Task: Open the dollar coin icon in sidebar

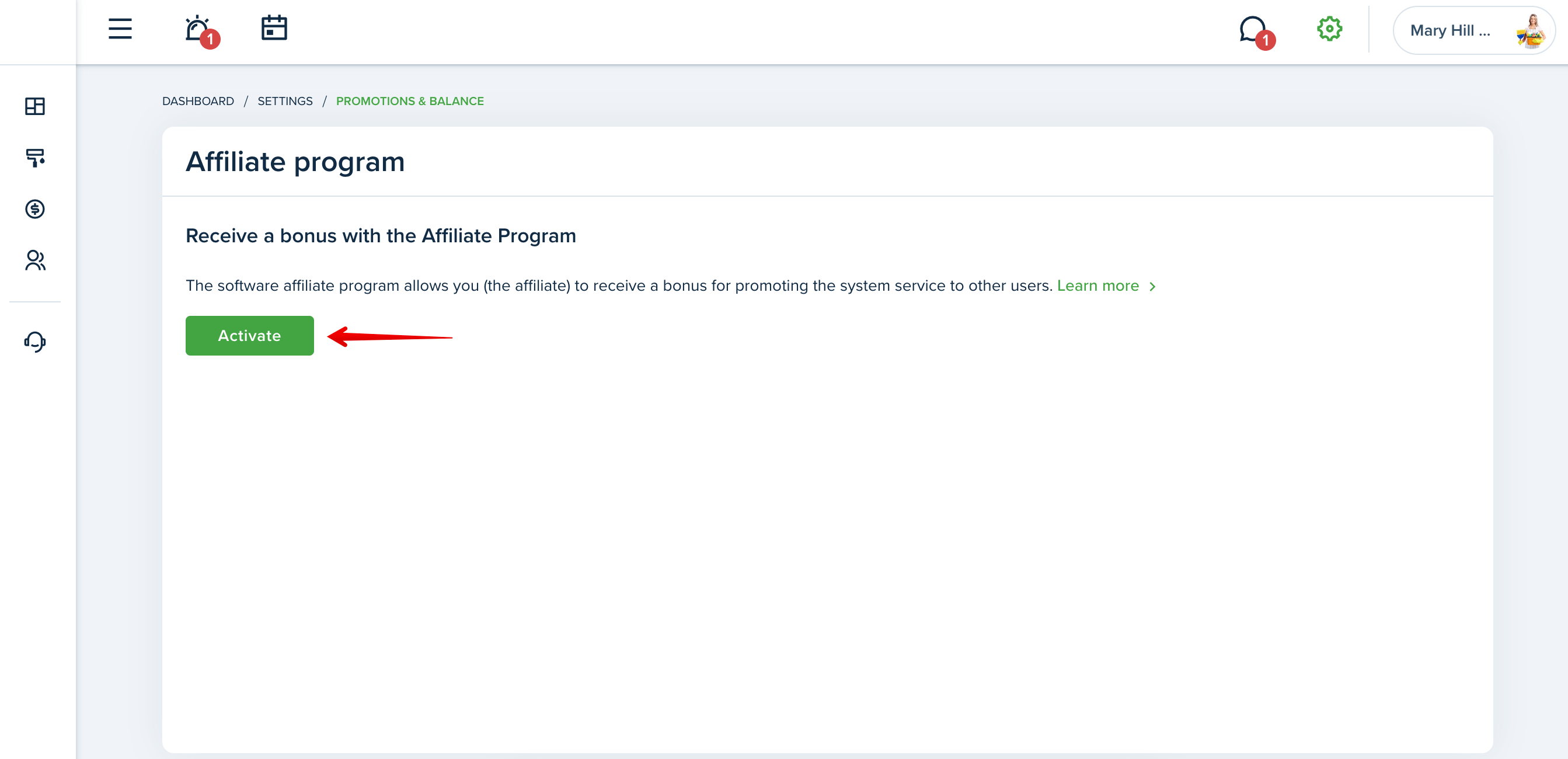Action: click(x=34, y=209)
